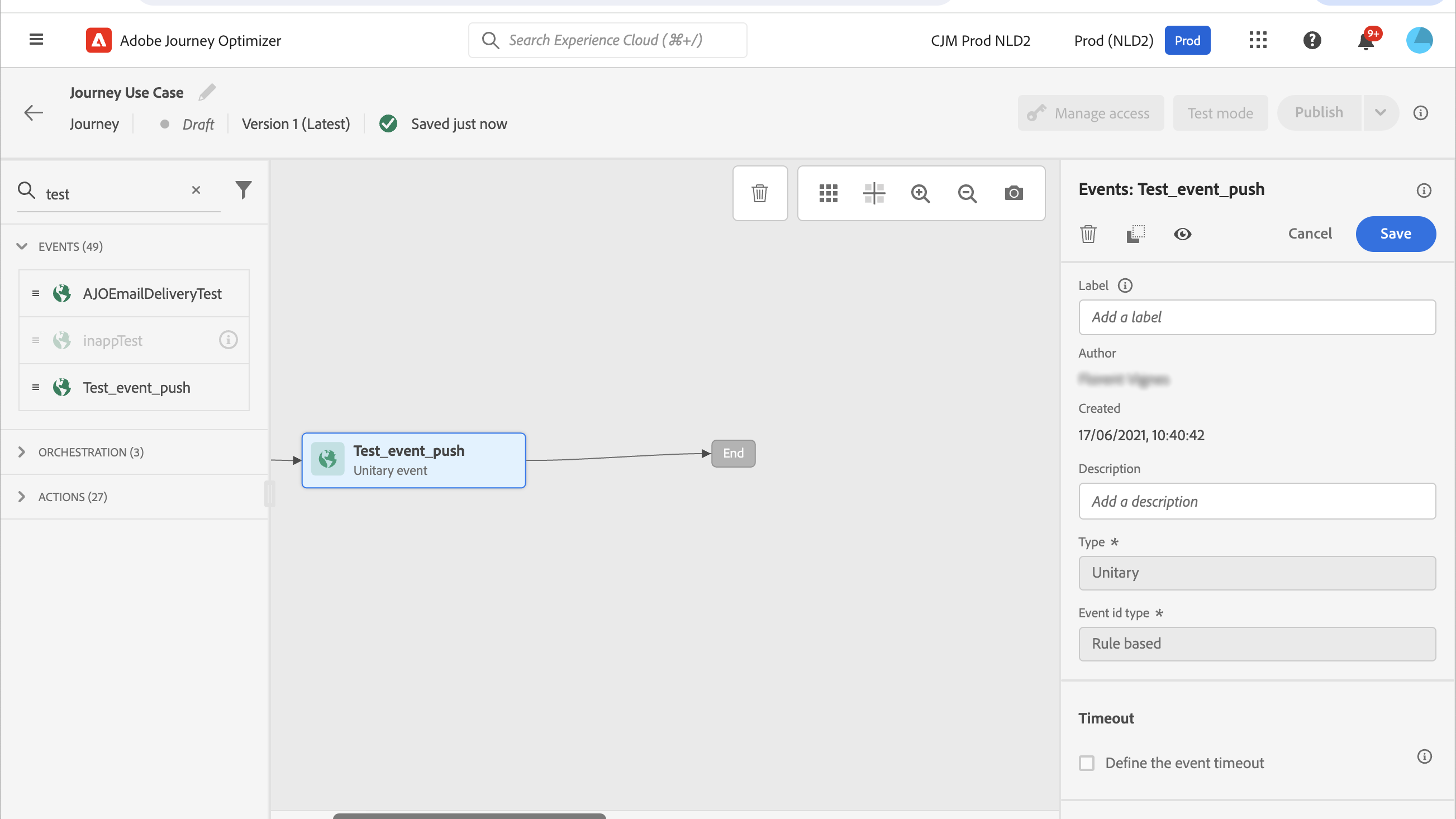Take canvas screenshot with camera icon
Viewport: 1456px width, 819px height.
click(1014, 193)
